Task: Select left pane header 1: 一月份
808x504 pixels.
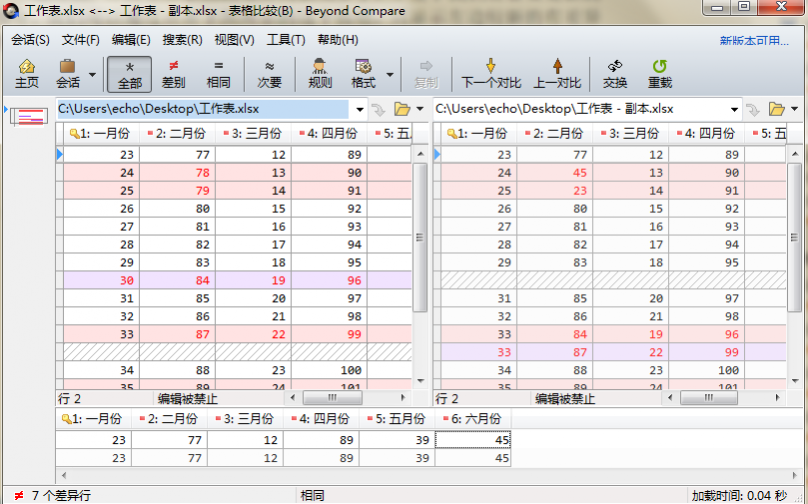Action: (x=102, y=133)
